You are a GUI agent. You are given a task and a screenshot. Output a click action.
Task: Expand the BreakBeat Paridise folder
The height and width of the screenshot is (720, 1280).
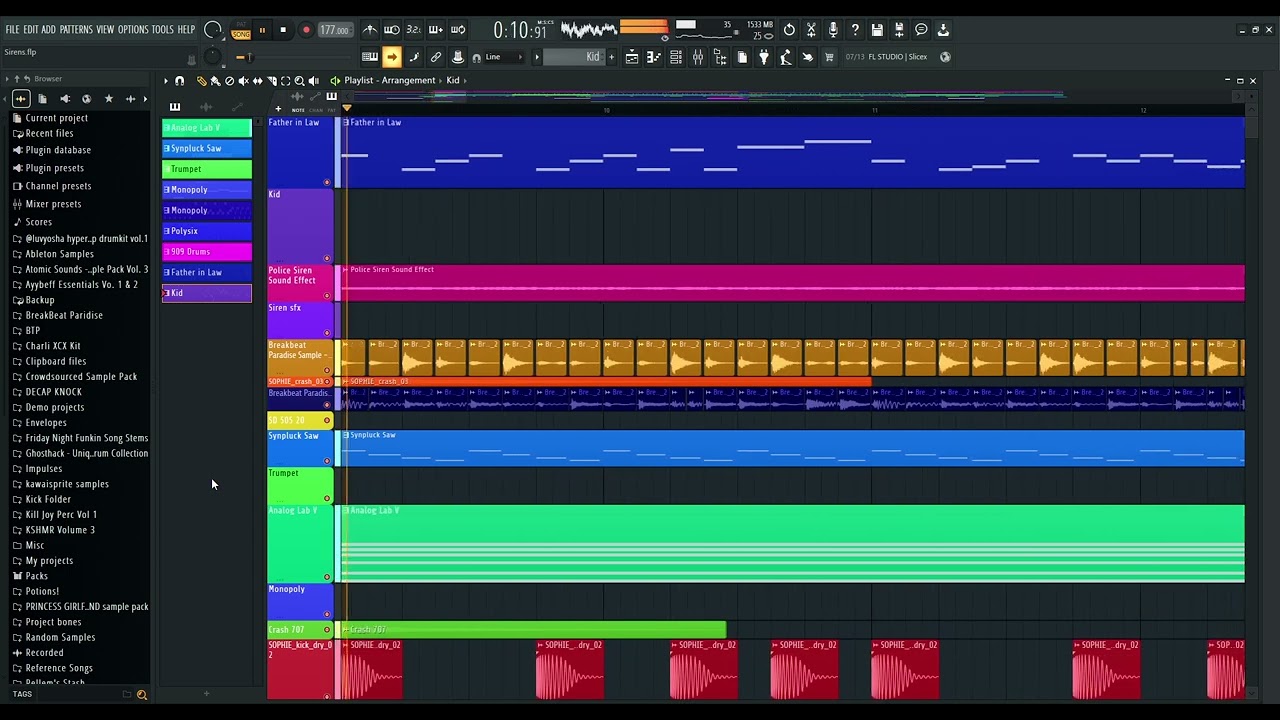[63, 315]
